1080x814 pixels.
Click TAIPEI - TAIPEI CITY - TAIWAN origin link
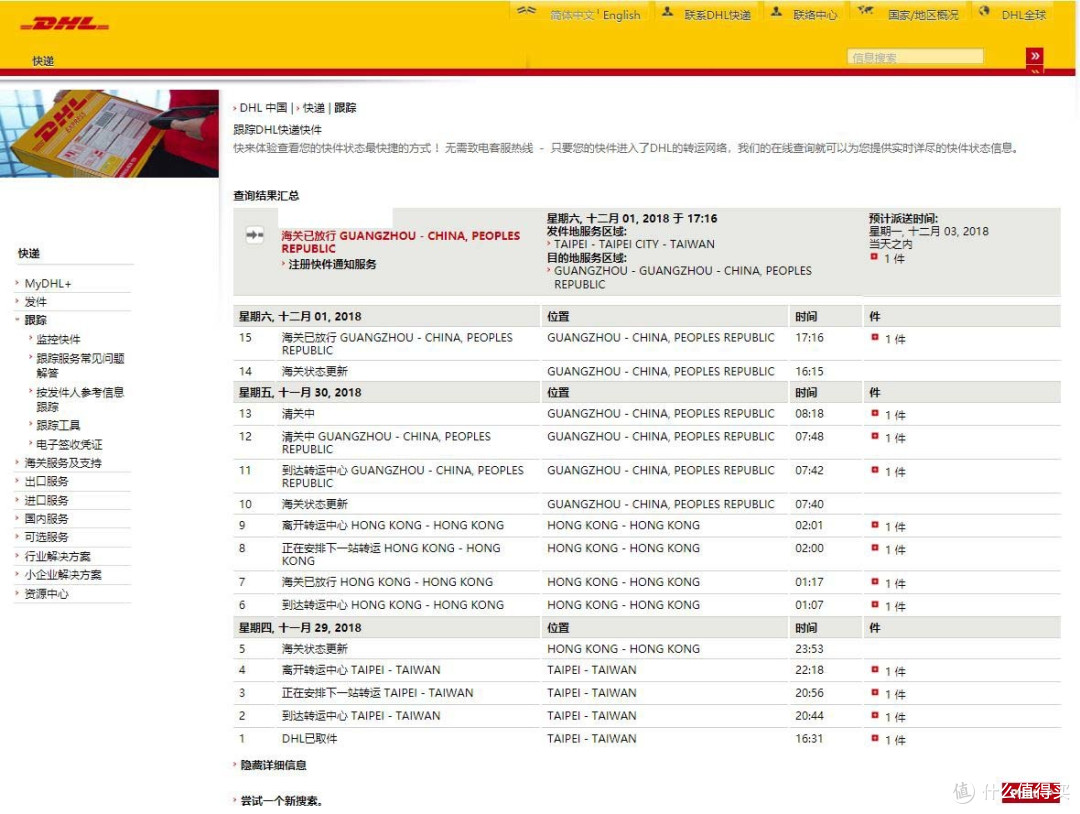click(634, 244)
